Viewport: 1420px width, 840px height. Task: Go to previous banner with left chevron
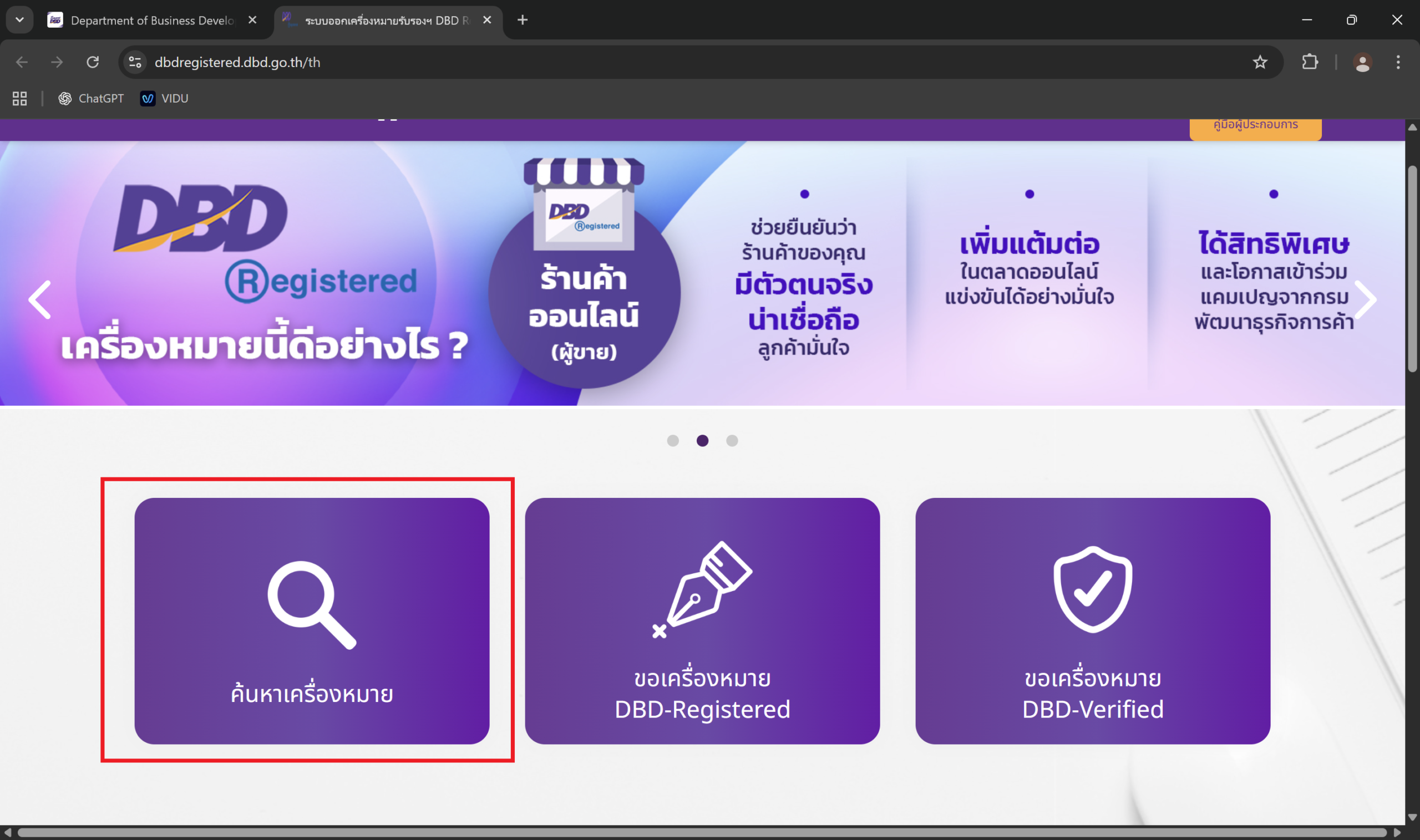[x=39, y=299]
